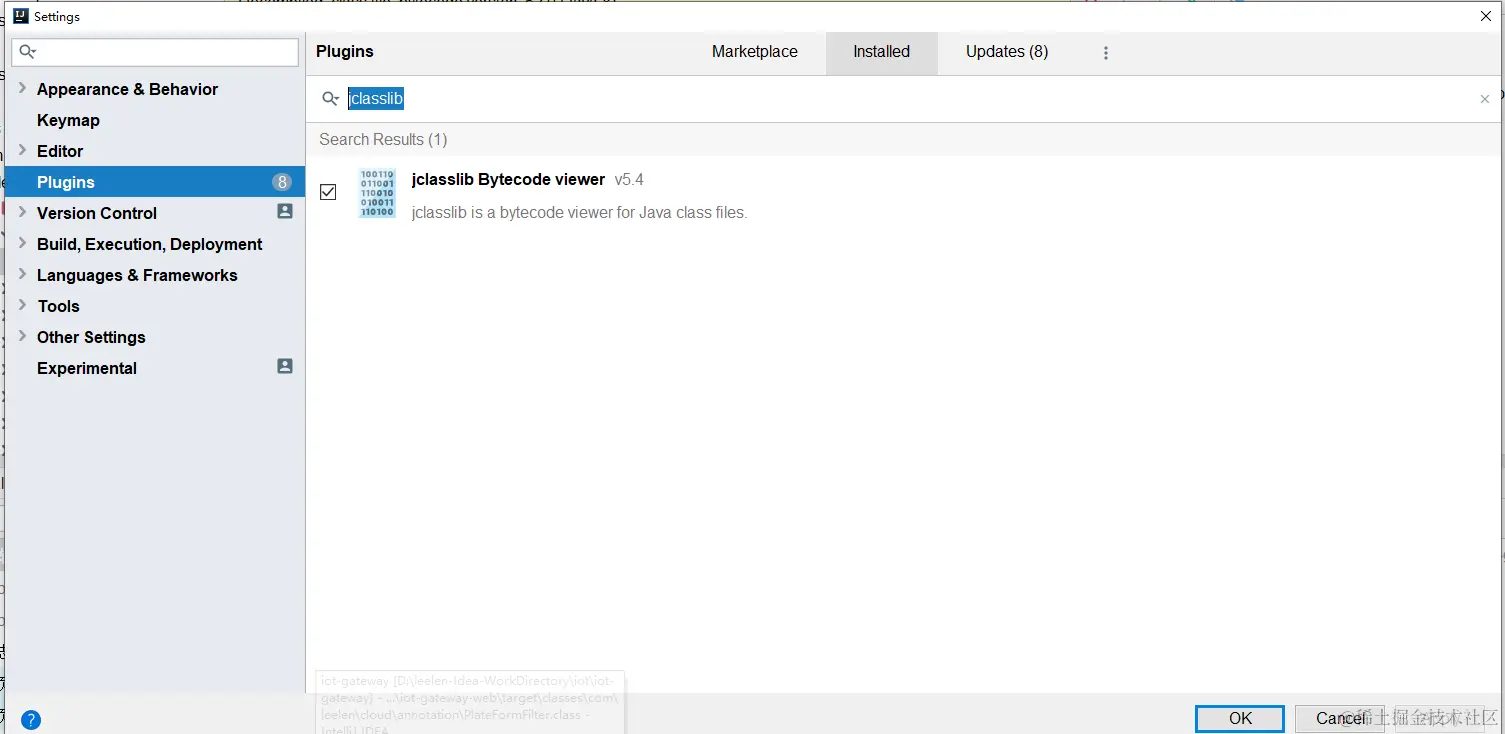Disable the jclasslib Bytecode viewer plugin checkbox
This screenshot has height=734, width=1505.
[328, 192]
